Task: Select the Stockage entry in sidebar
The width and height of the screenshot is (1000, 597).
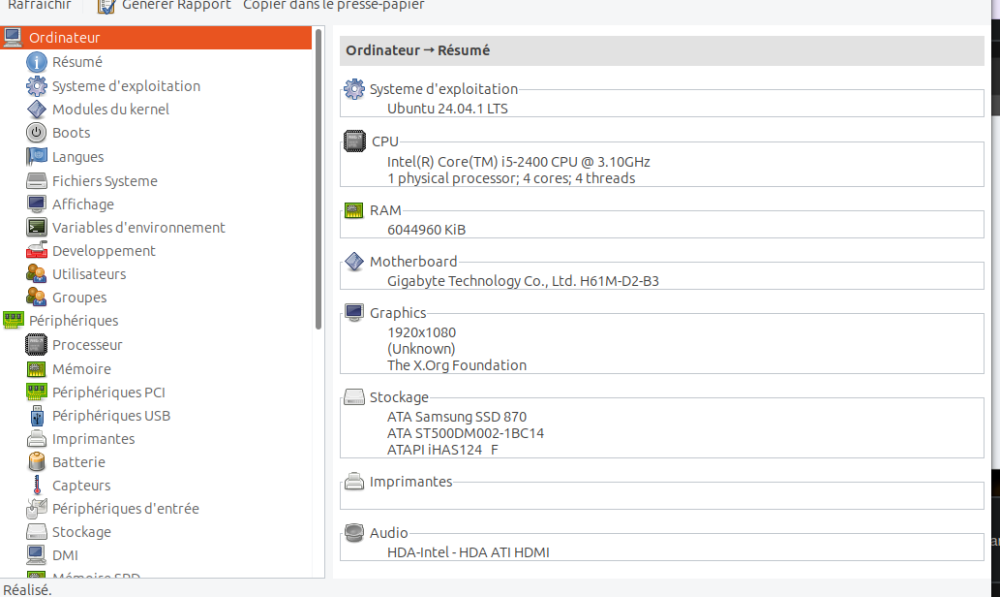Action: [x=81, y=532]
